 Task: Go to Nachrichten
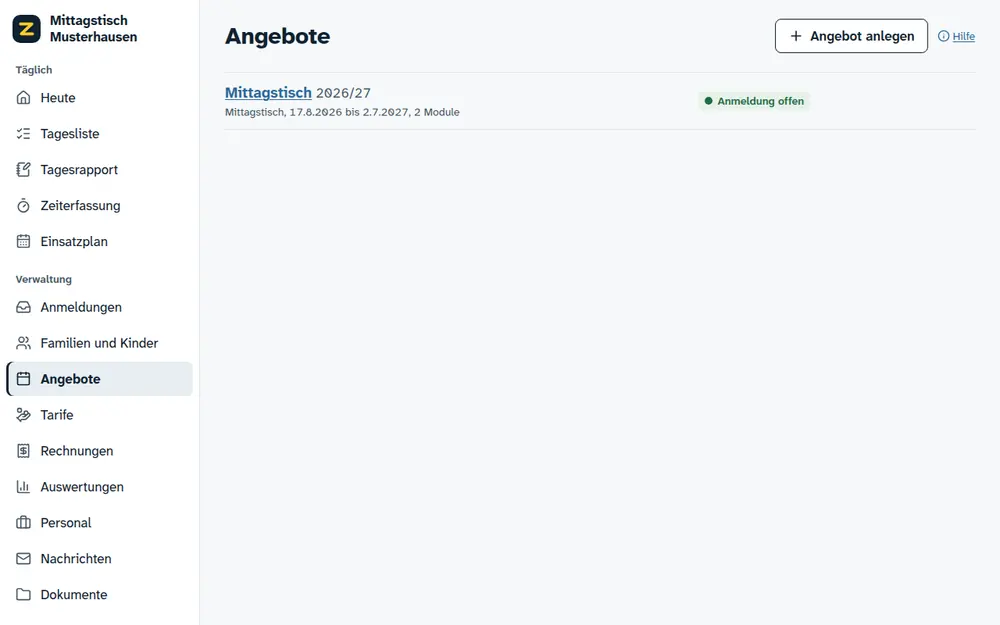pos(99,559)
